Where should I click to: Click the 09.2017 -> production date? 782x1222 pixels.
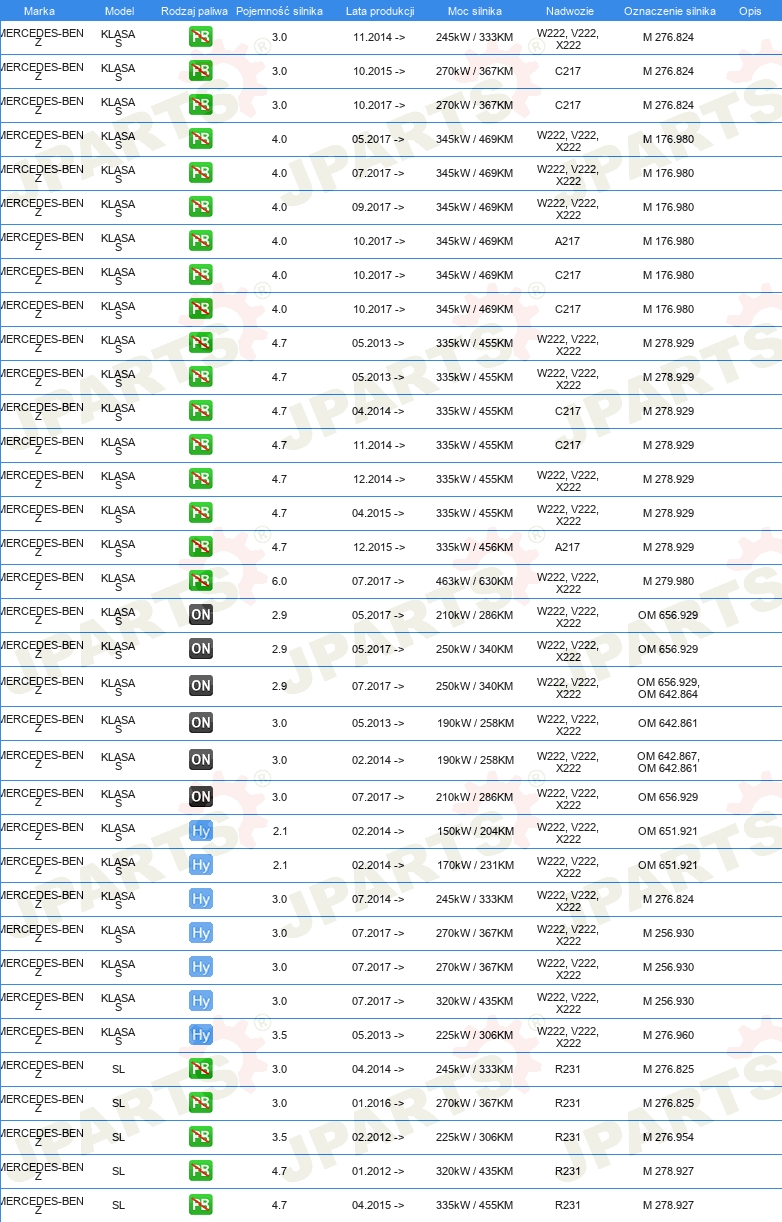click(x=379, y=208)
